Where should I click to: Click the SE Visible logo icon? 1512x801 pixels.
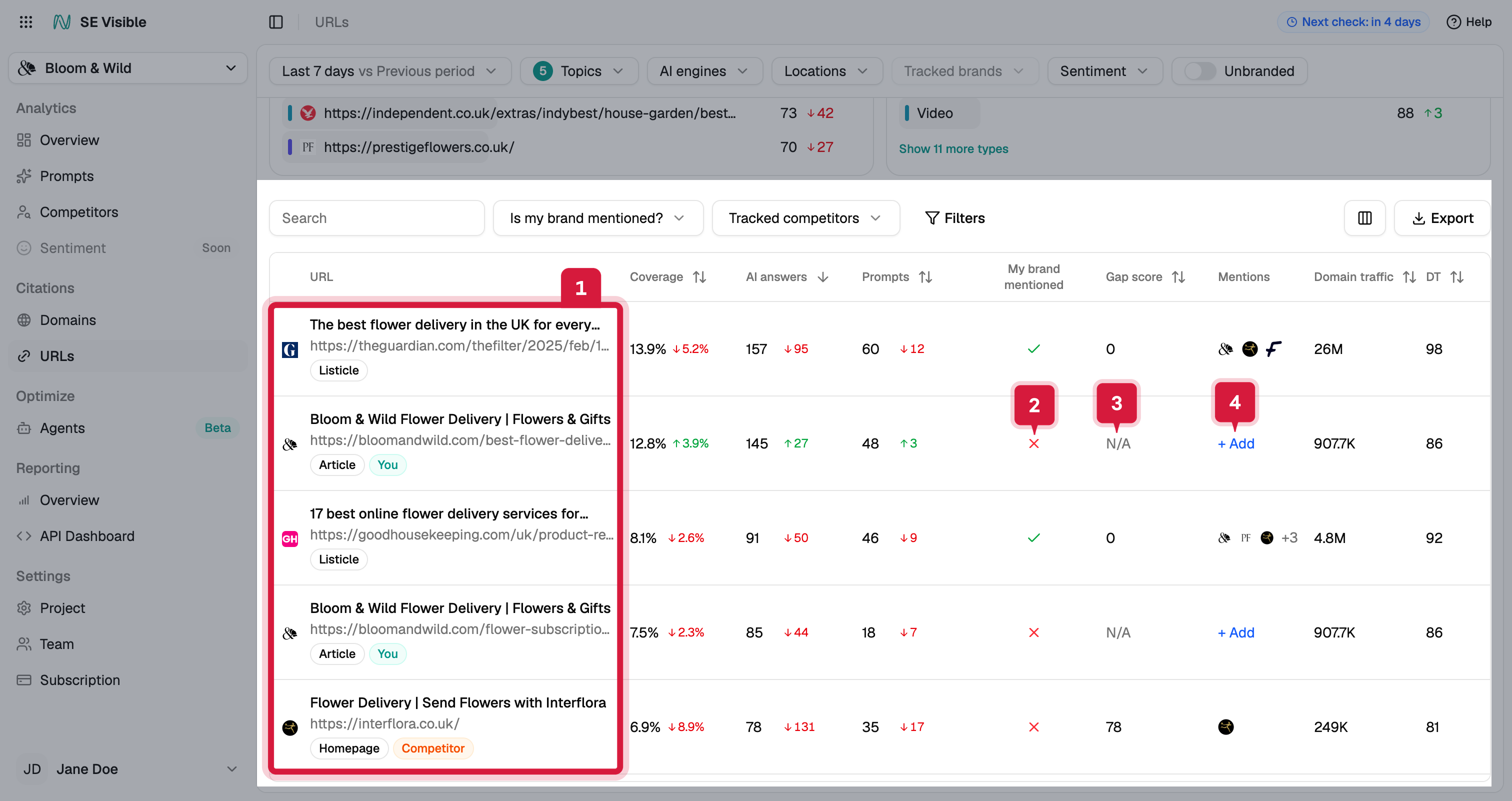tap(61, 22)
